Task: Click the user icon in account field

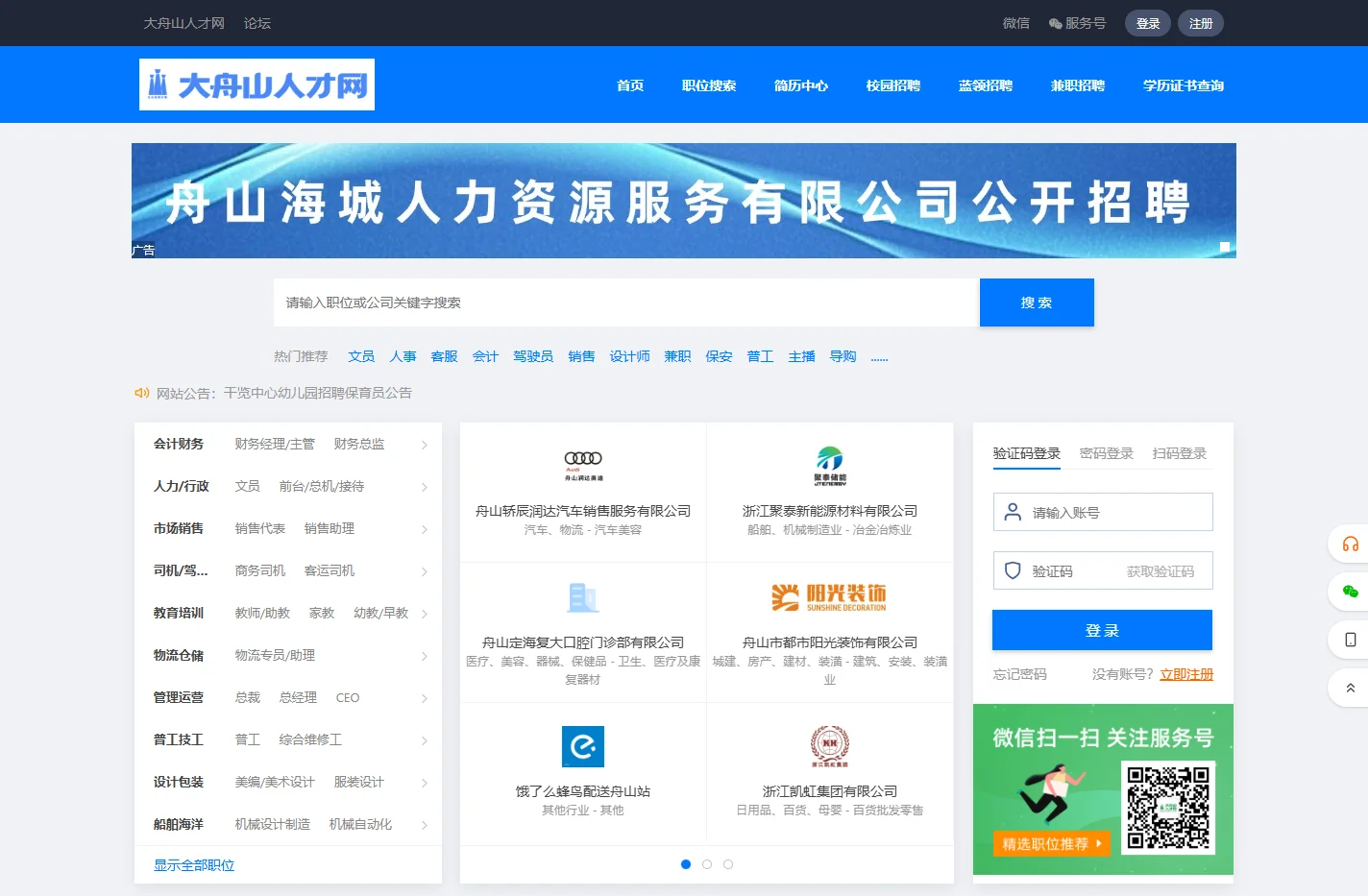Action: [1013, 512]
